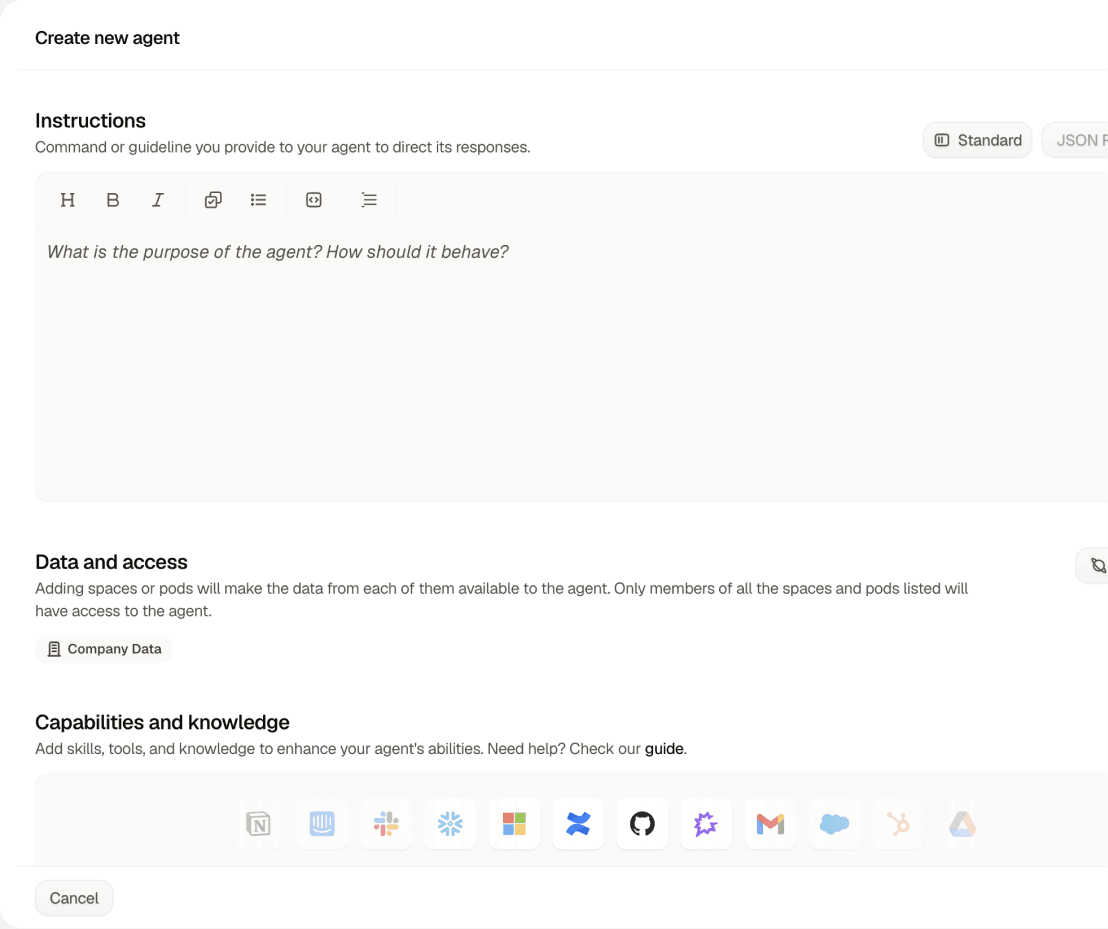Click the indented list toolbar icon
1108x929 pixels.
(369, 200)
